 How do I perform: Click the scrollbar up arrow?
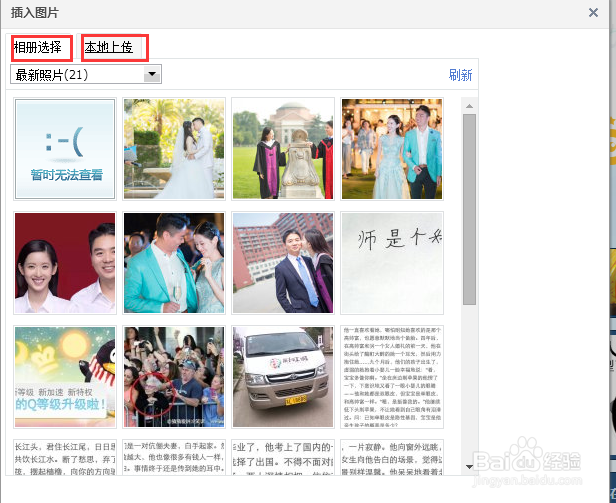coord(469,106)
